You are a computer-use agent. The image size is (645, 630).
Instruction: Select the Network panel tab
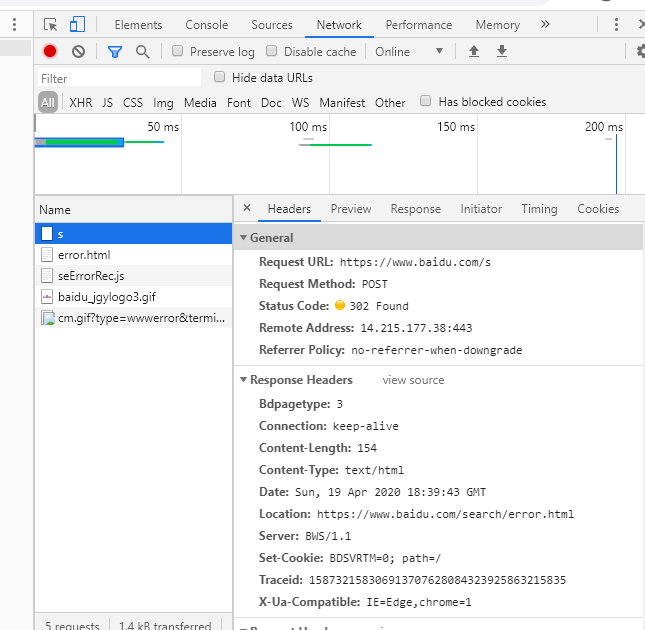coord(339,25)
